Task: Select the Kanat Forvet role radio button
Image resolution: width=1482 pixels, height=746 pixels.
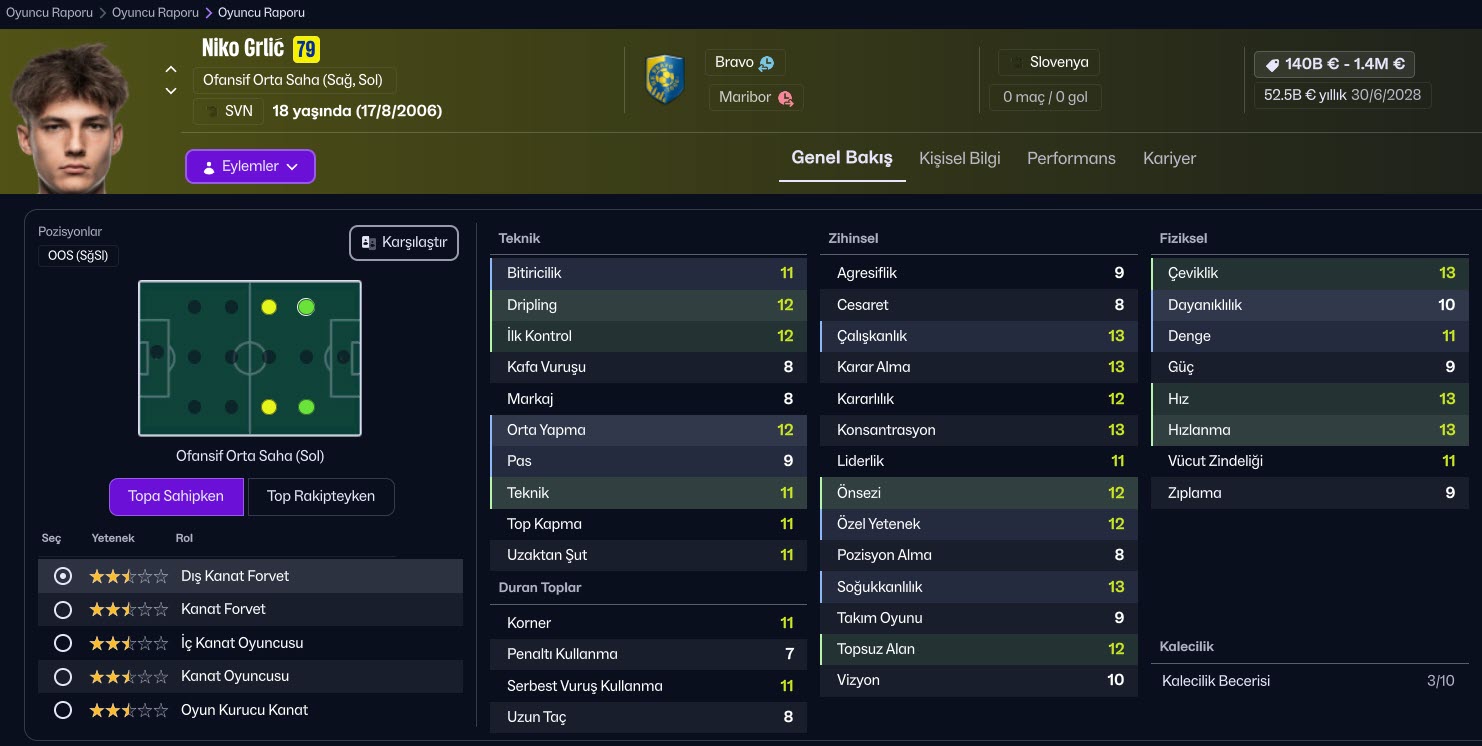Action: pos(63,609)
